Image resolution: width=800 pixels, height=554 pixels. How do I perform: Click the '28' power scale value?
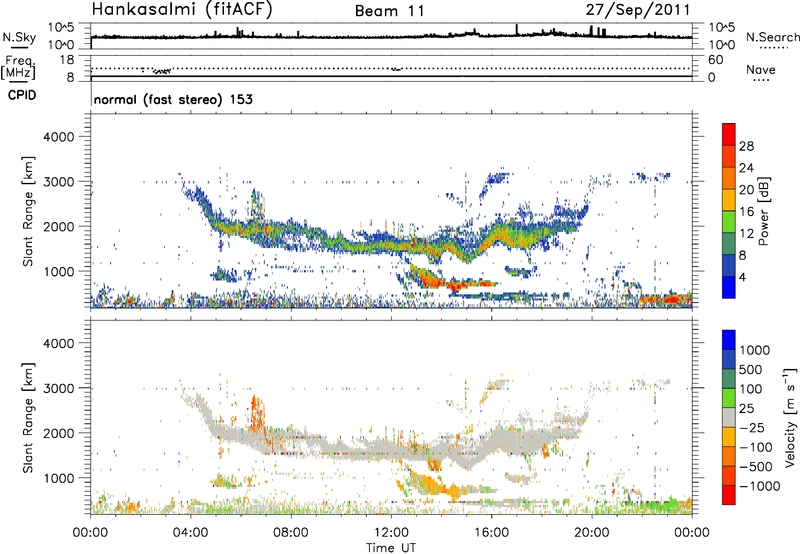[x=746, y=146]
